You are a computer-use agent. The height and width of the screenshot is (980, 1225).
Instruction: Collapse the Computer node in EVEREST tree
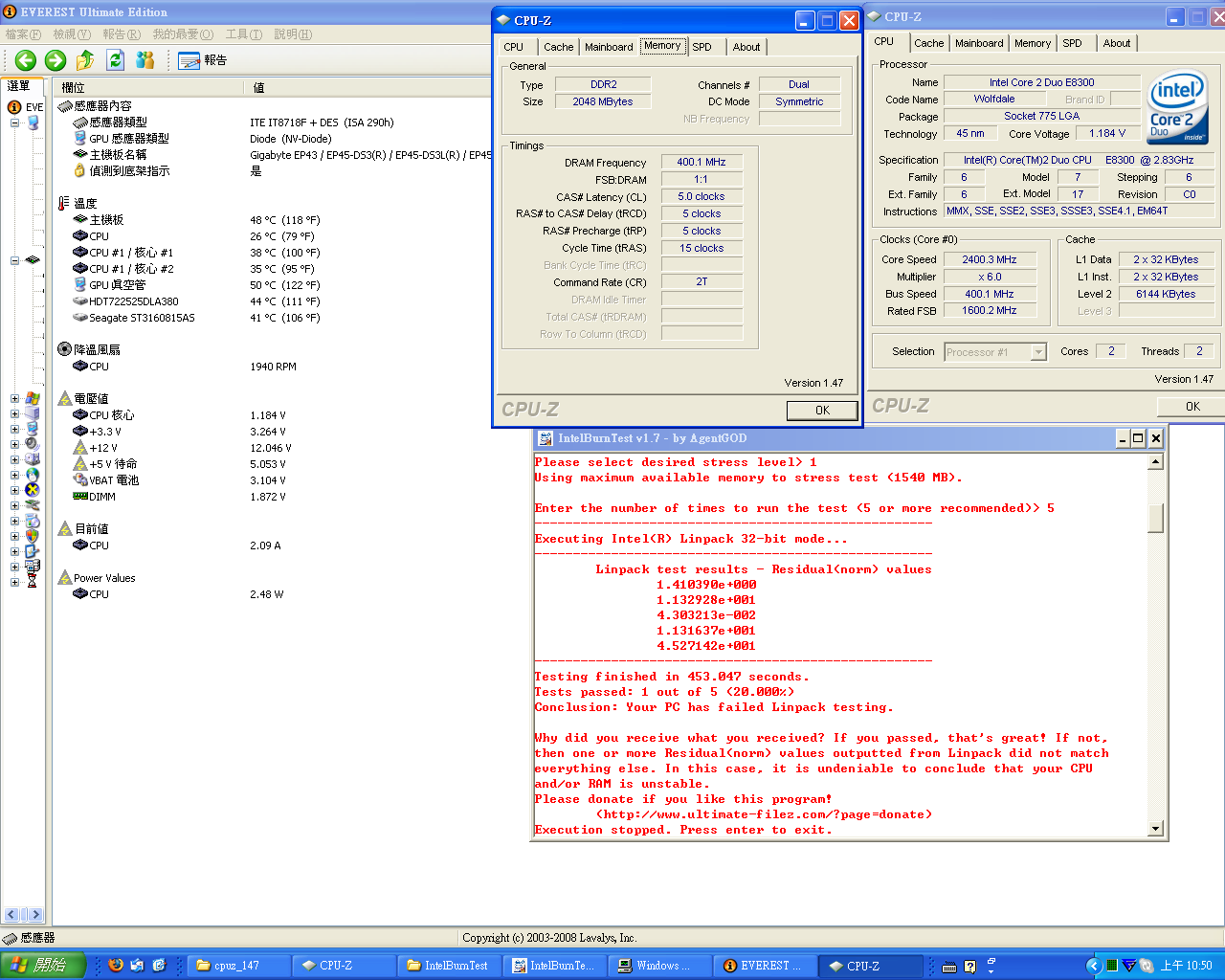click(14, 122)
